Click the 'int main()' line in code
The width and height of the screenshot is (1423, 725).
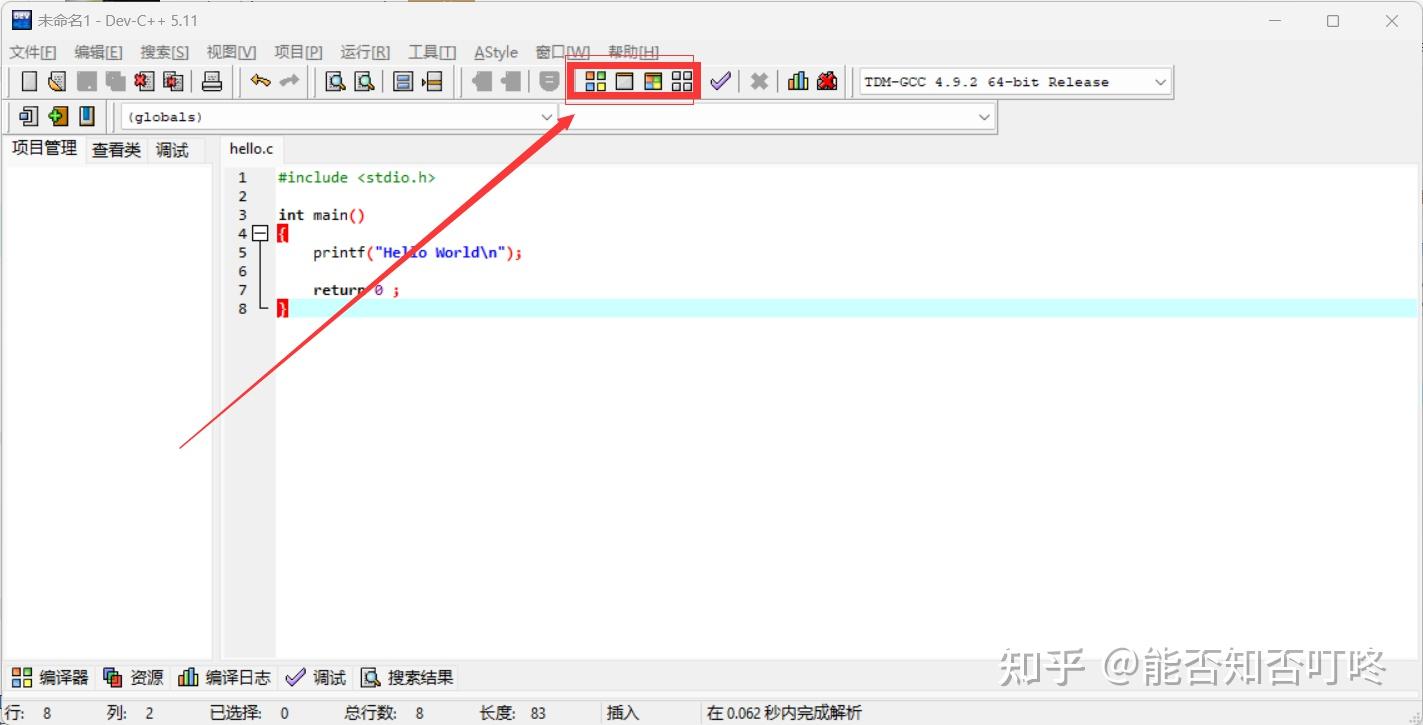click(x=322, y=215)
